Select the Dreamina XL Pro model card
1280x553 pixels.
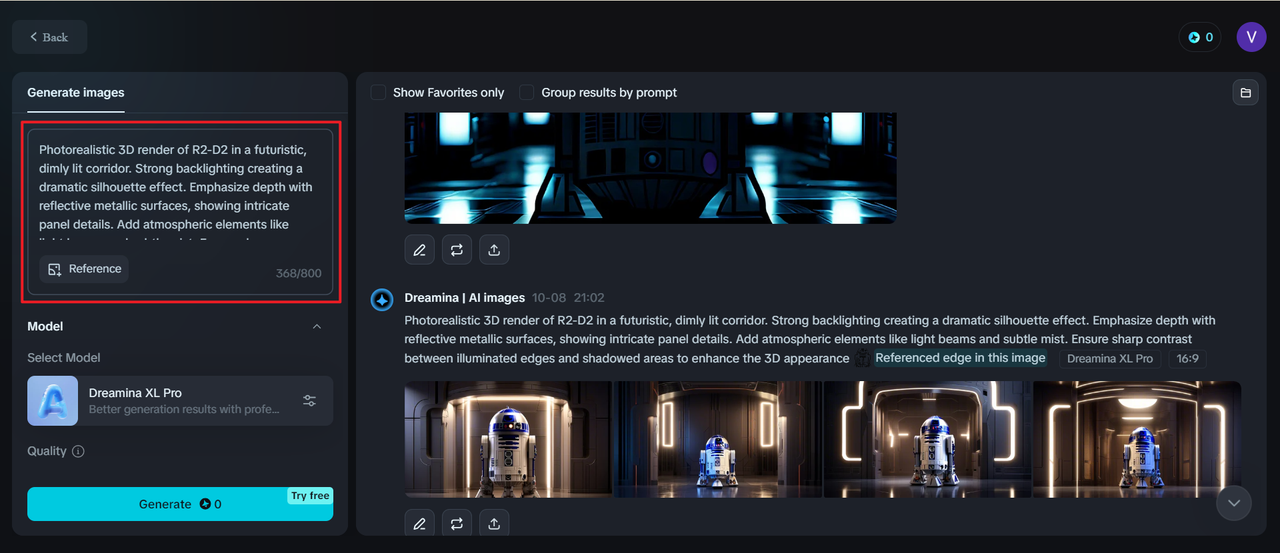point(180,401)
